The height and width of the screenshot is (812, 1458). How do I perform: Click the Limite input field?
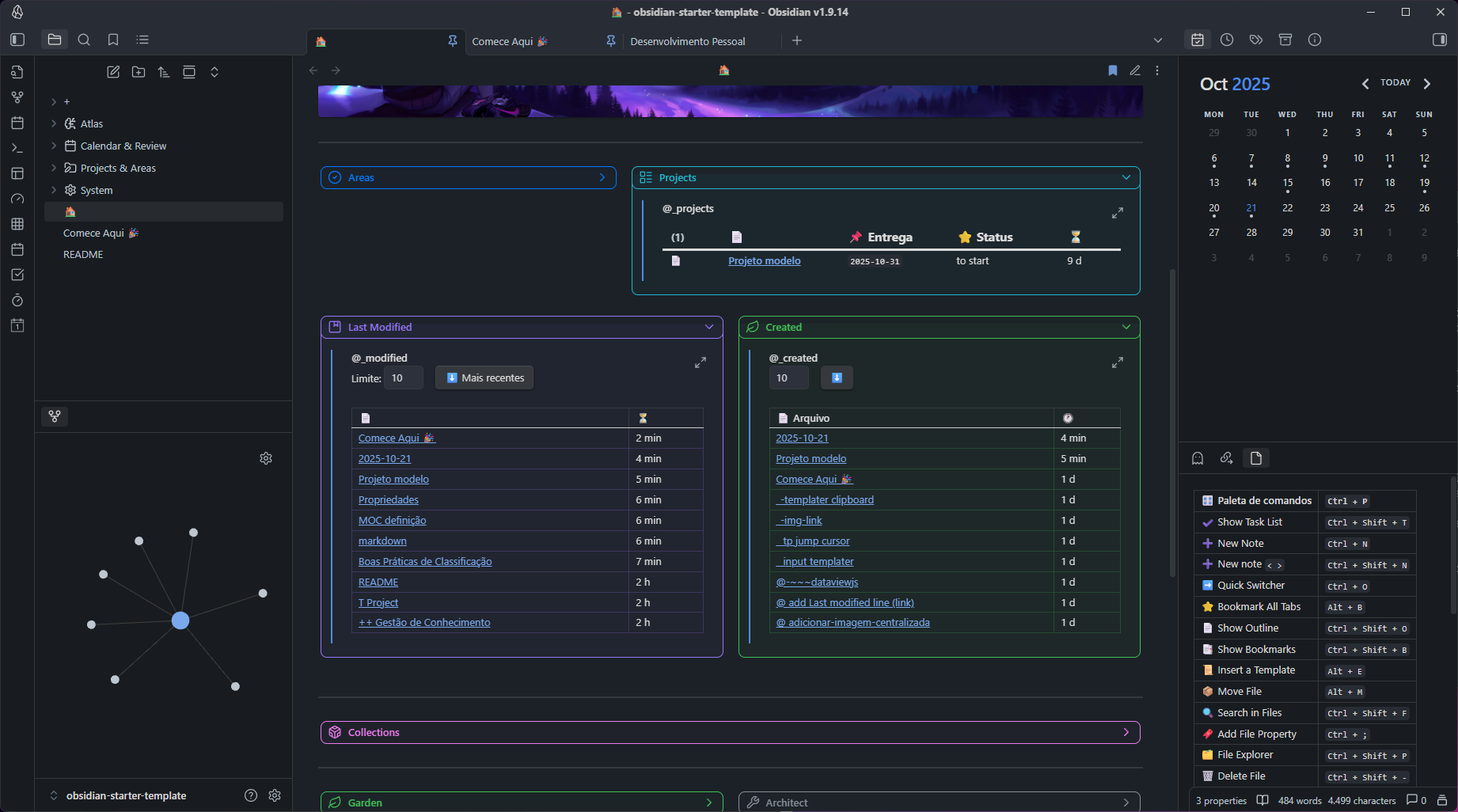[x=403, y=378]
